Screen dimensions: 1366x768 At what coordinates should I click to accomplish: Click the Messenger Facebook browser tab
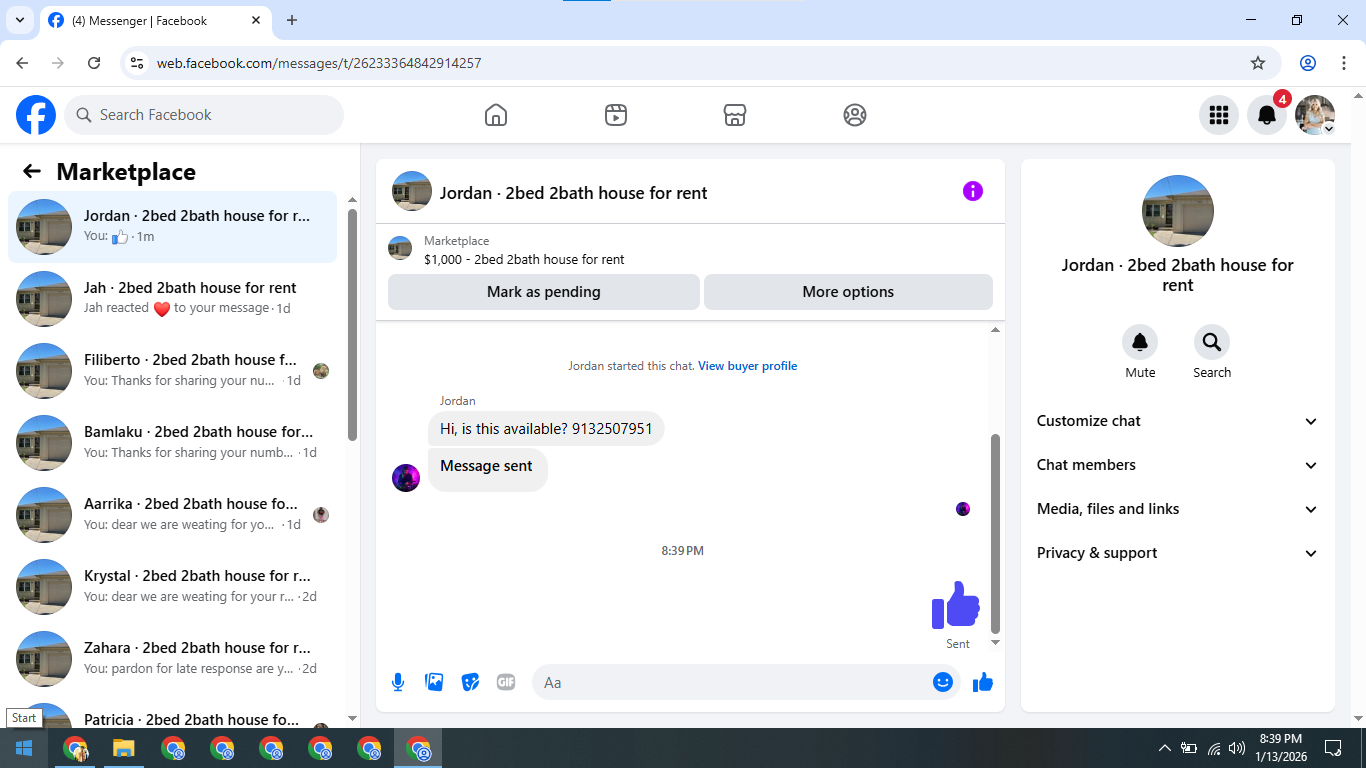153,20
